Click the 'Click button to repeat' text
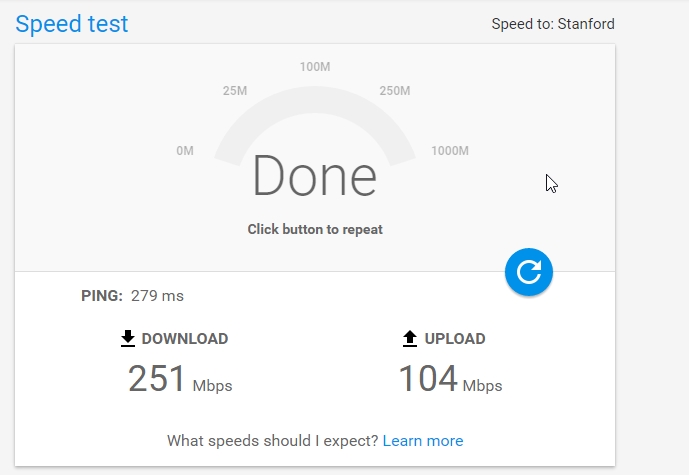Viewport: 689px width, 475px height. click(x=315, y=229)
